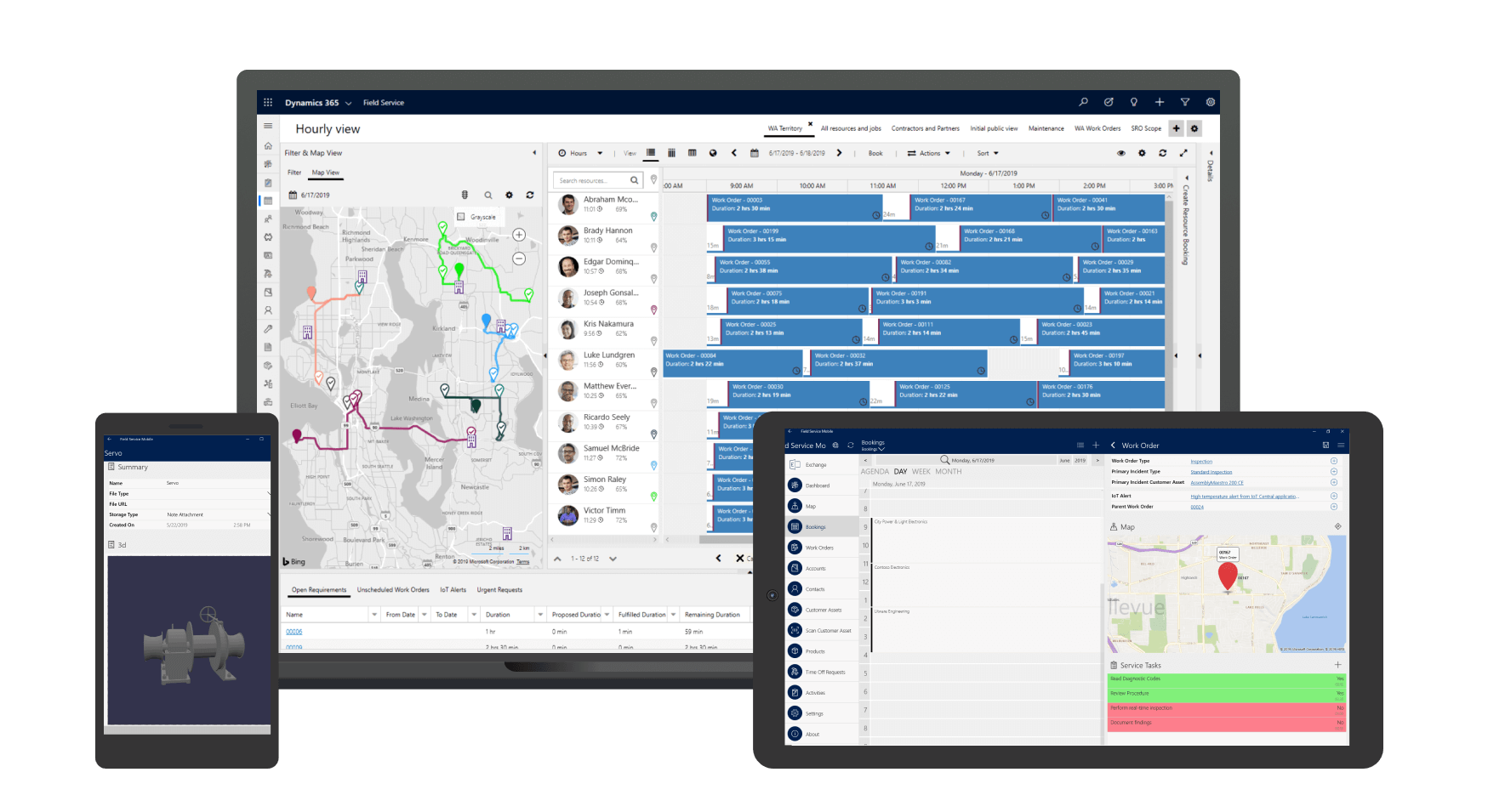Toggle map pin for Samuel McBride resource

pyautogui.click(x=653, y=466)
